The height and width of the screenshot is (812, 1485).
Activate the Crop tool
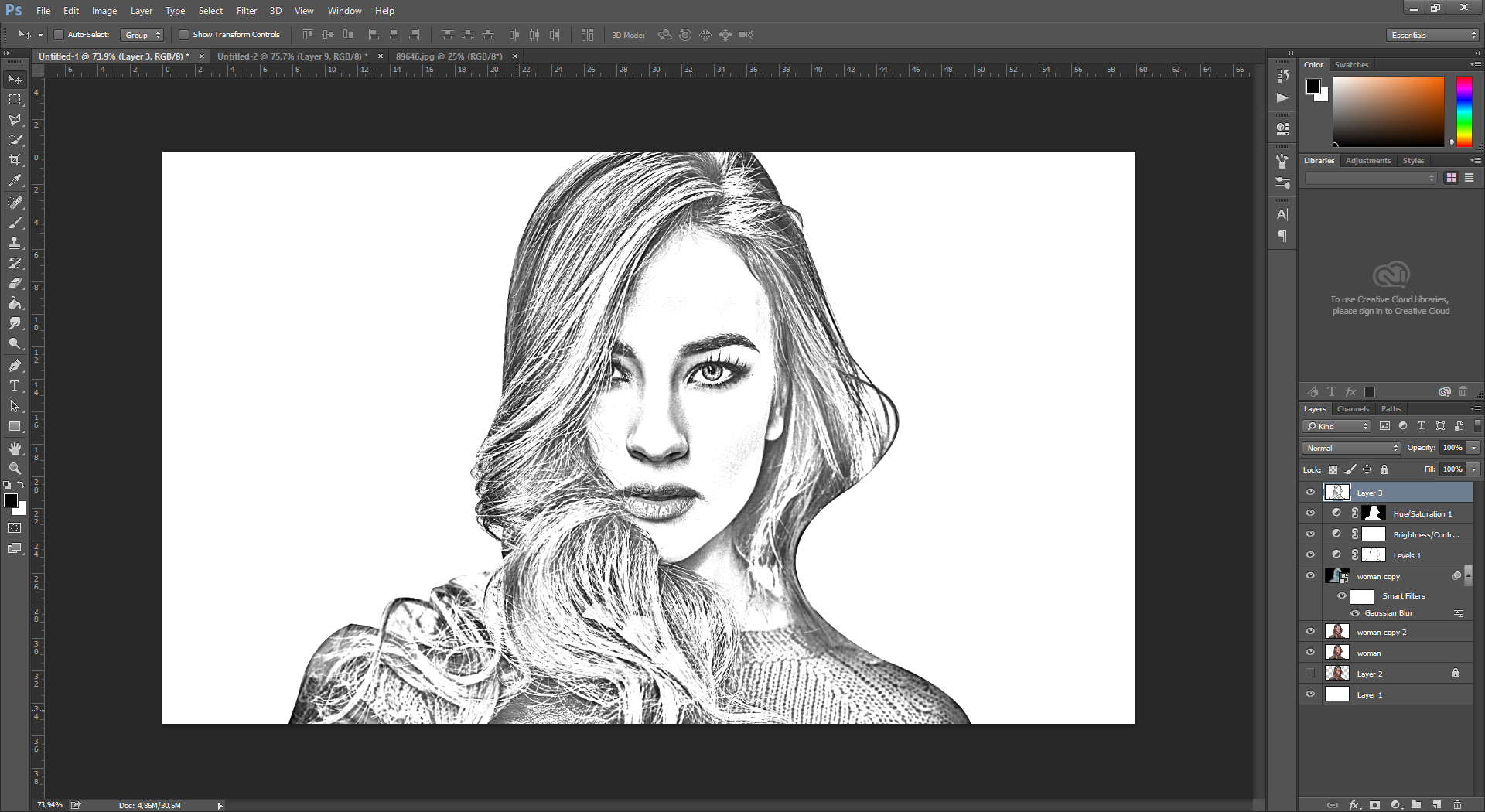click(x=14, y=160)
